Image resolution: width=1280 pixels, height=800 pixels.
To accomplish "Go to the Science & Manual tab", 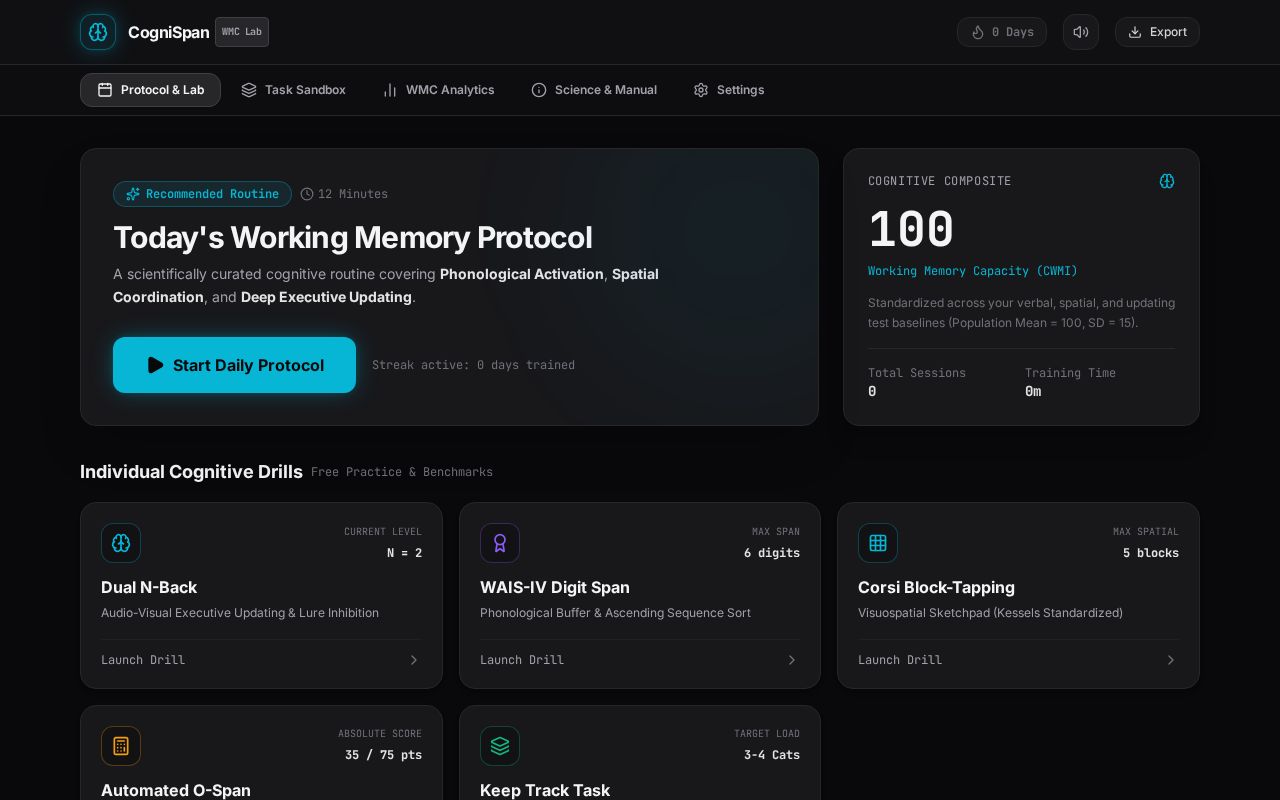I will (594, 90).
